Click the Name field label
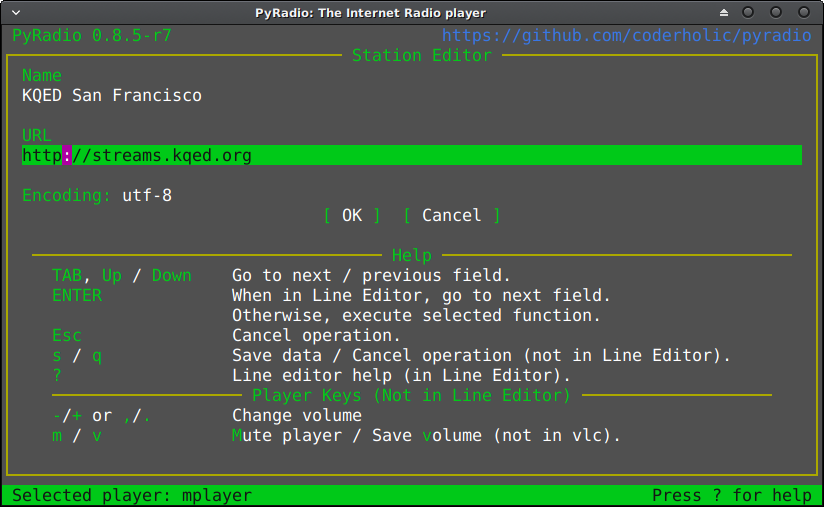Viewport: 824px width, 507px height. tap(42, 76)
